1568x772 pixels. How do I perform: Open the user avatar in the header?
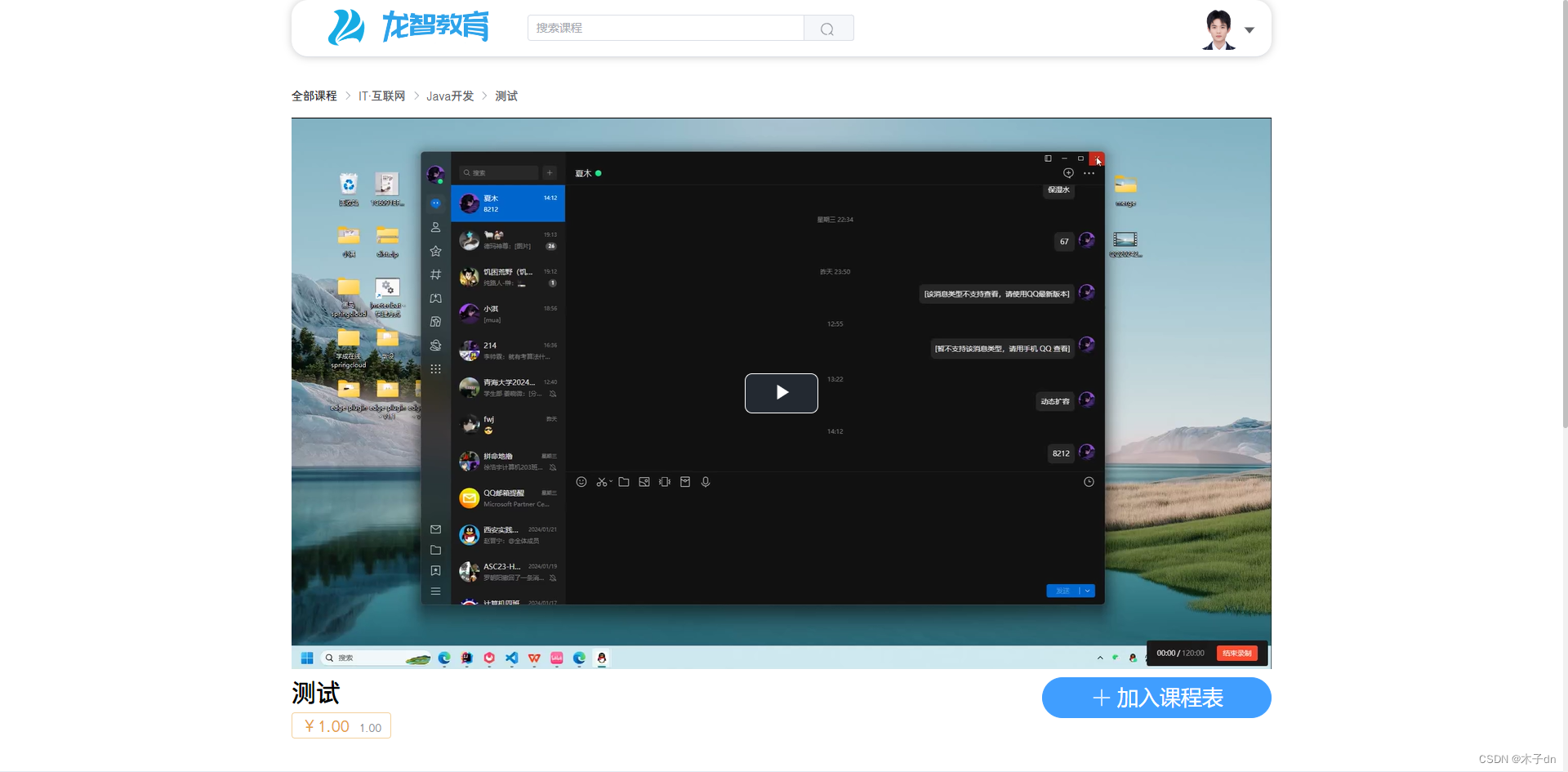tap(1218, 29)
